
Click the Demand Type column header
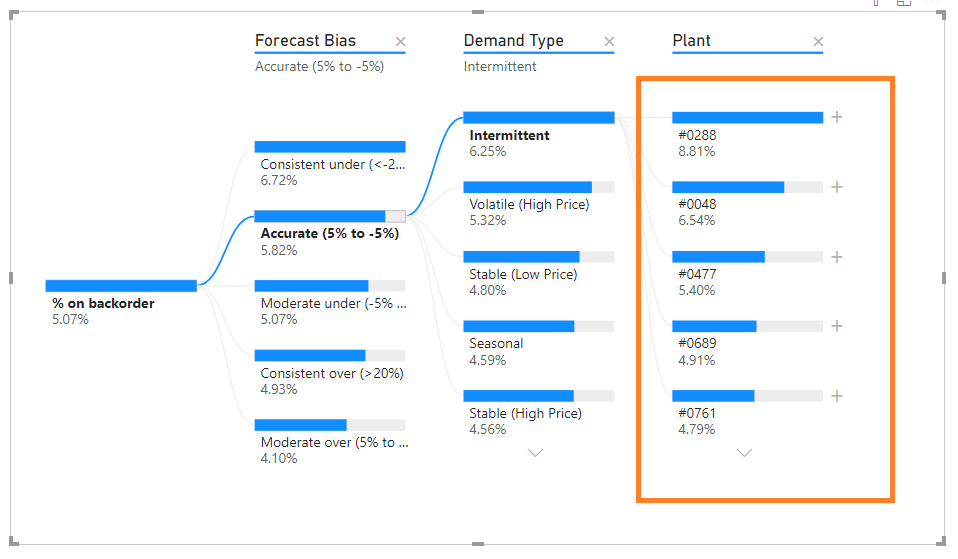click(513, 41)
